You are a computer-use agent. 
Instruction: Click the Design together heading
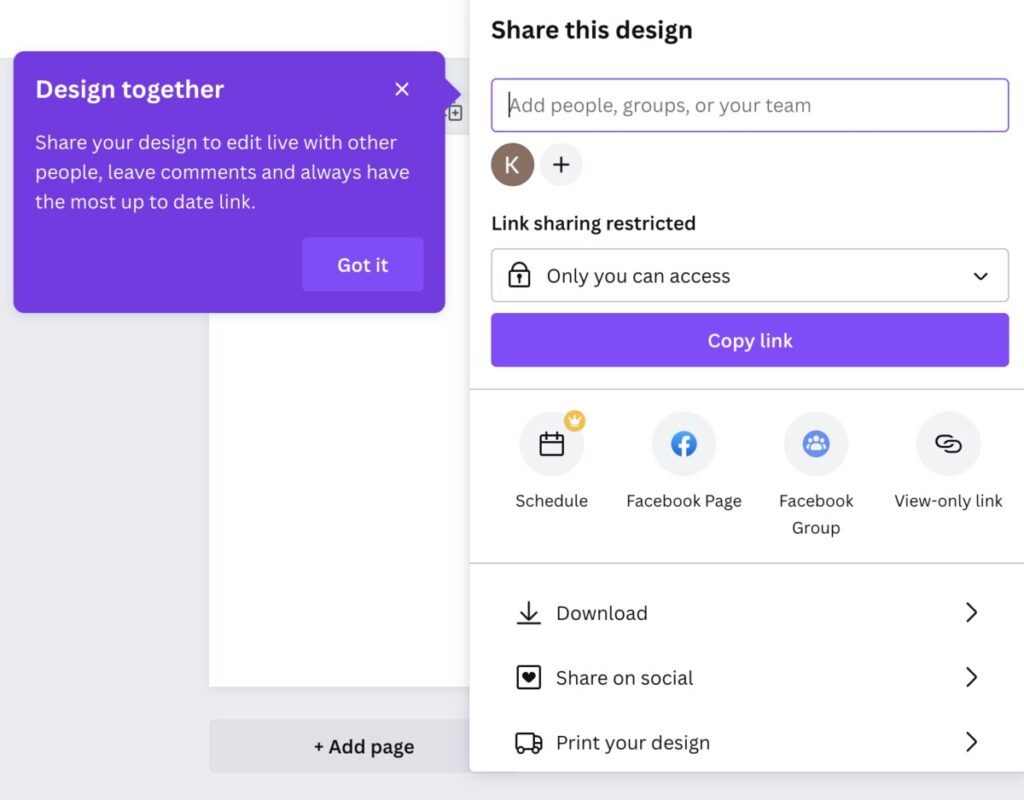129,89
